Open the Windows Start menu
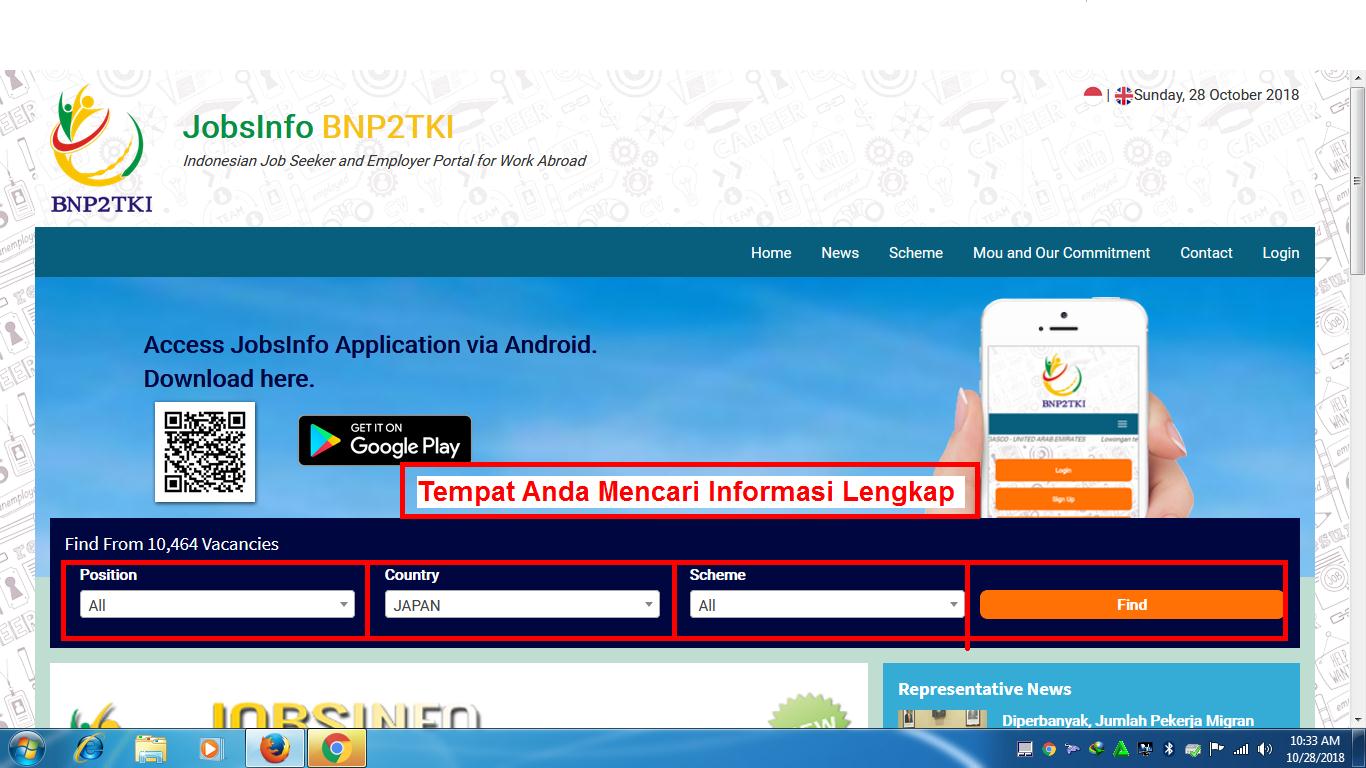Screen dimensions: 1366x768 tap(26, 748)
